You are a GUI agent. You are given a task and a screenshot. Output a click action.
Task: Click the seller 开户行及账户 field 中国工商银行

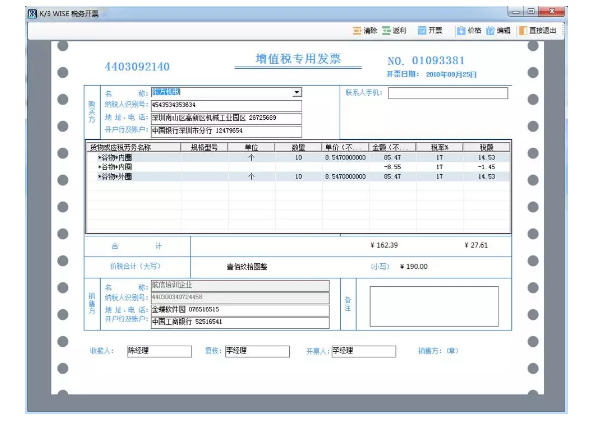(240, 322)
